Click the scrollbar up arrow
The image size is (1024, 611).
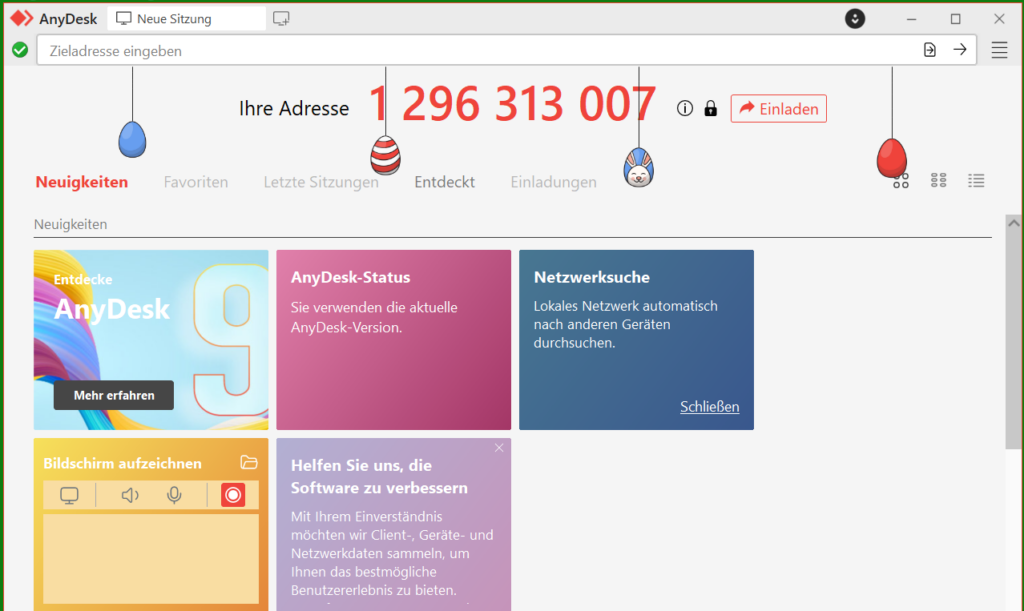1014,223
